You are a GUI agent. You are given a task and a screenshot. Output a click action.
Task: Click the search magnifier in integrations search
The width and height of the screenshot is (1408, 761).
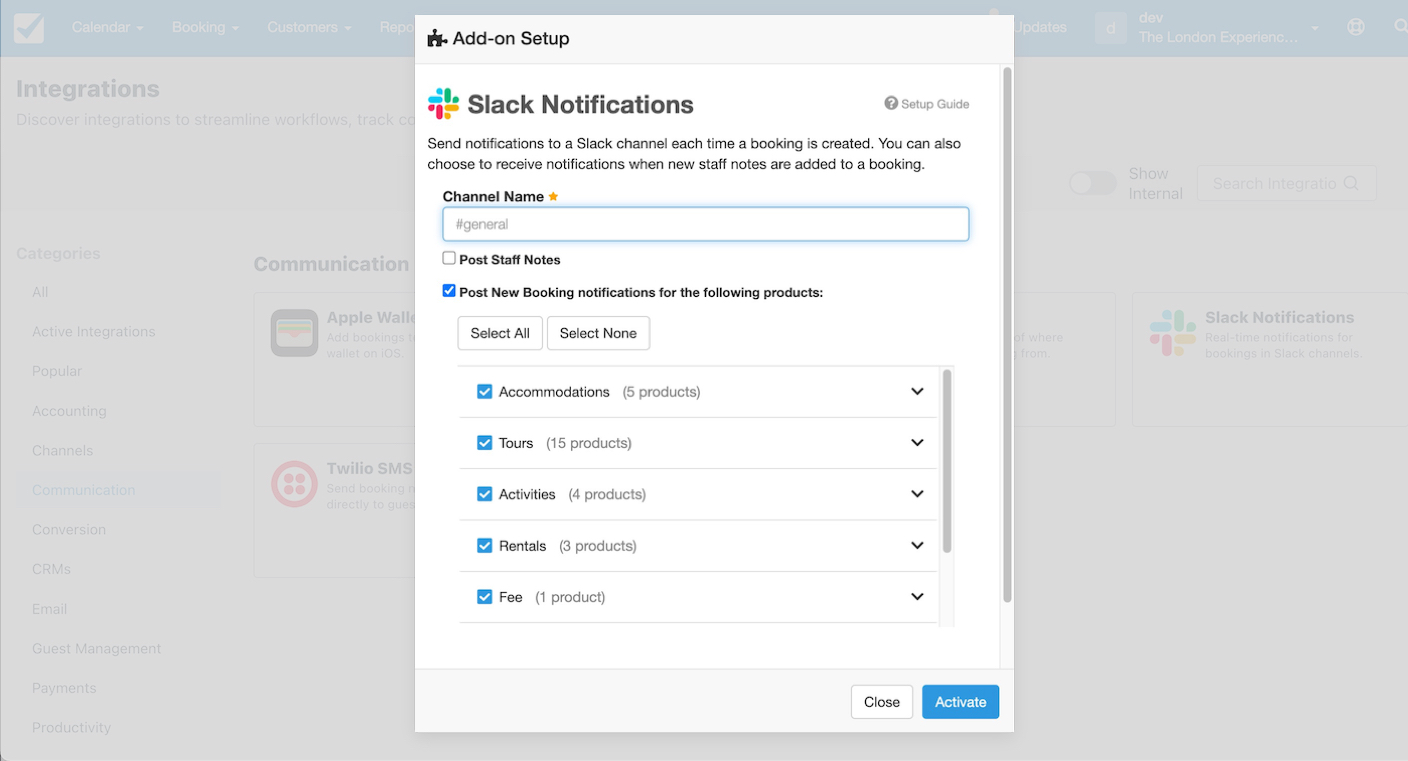[1351, 184]
